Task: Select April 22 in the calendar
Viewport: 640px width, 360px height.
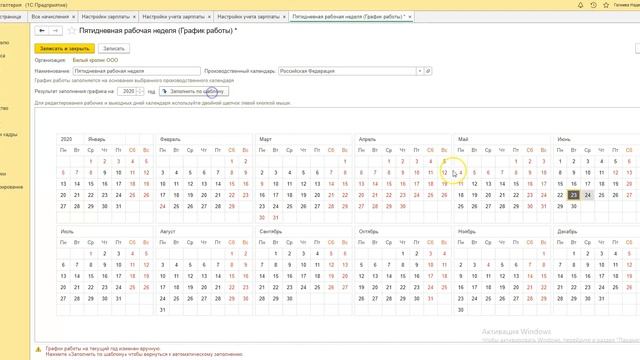Action: pos(389,195)
